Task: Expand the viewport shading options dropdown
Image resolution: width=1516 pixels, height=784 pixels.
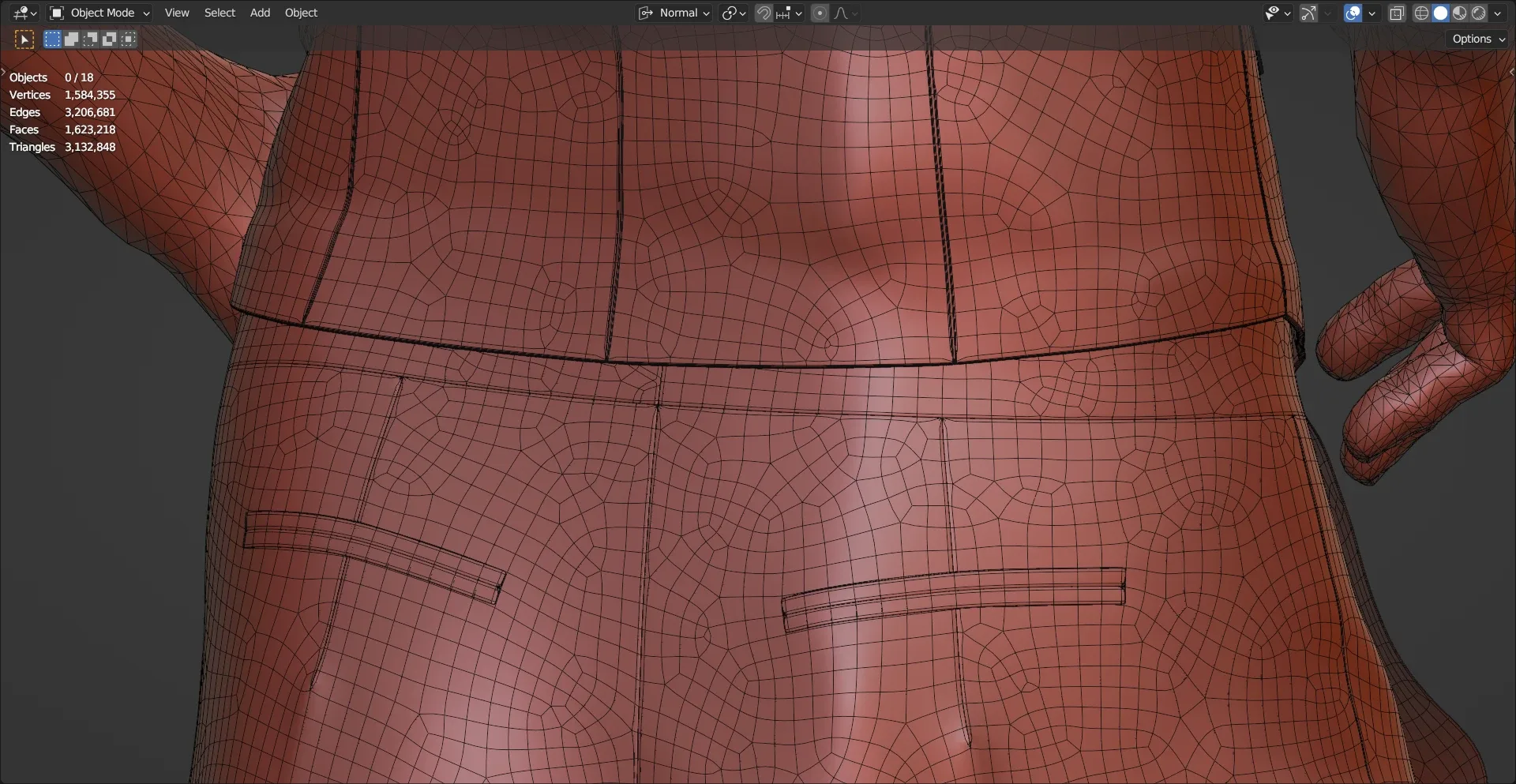Action: coord(1497,13)
